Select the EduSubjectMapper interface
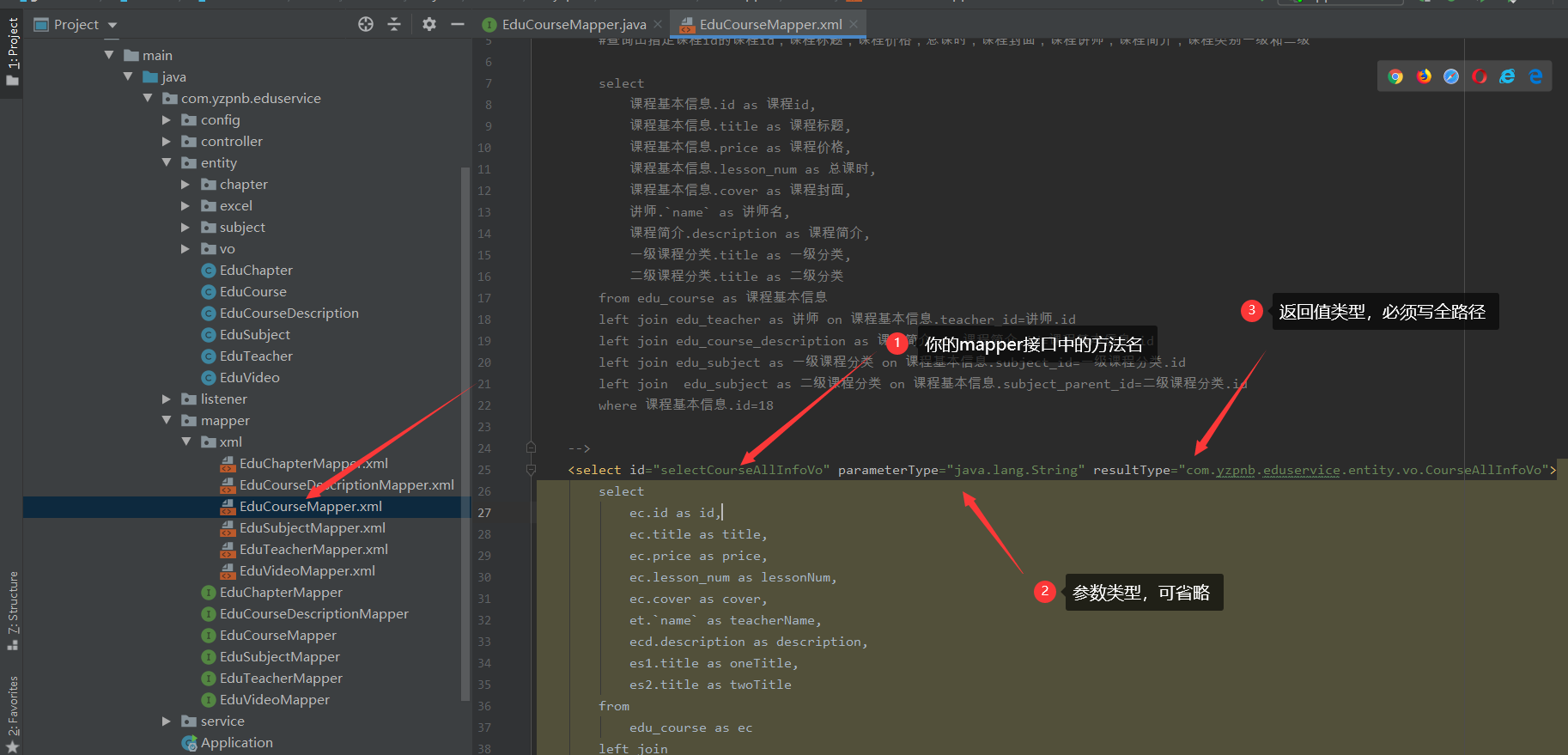This screenshot has height=755, width=1568. point(280,656)
